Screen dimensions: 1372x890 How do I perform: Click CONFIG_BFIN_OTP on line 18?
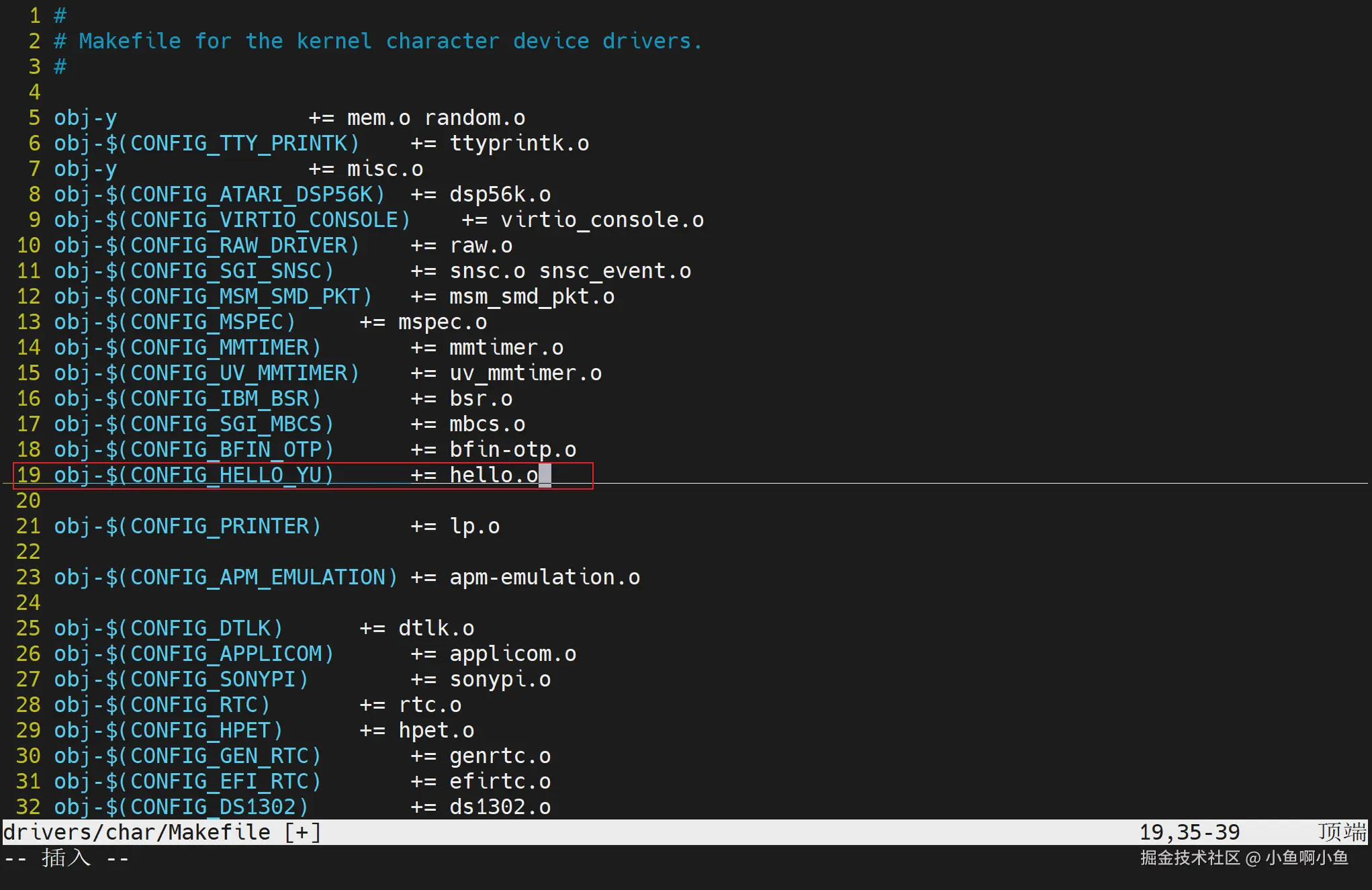226,449
